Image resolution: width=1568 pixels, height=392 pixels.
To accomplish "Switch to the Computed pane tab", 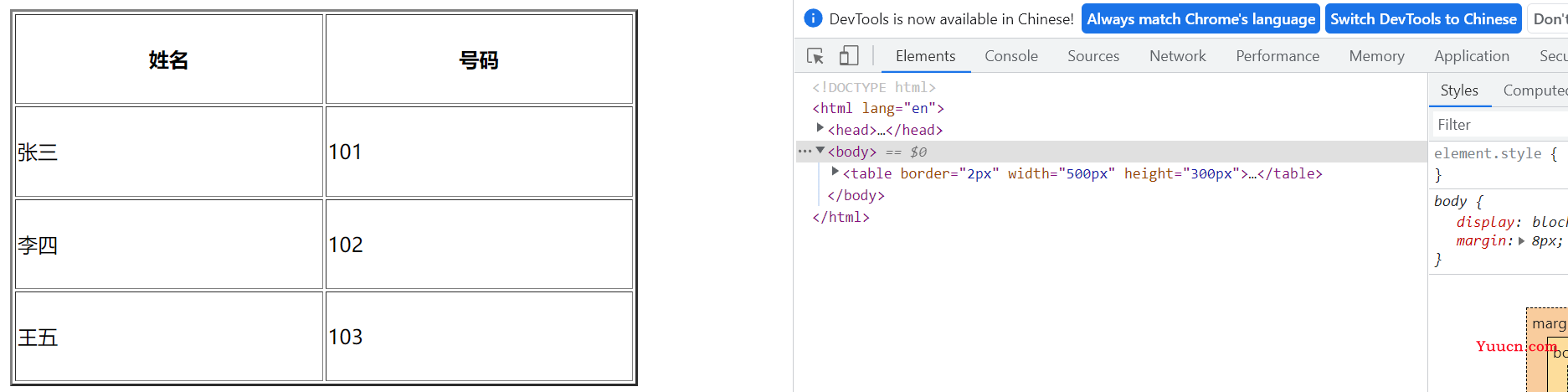I will point(1535,90).
